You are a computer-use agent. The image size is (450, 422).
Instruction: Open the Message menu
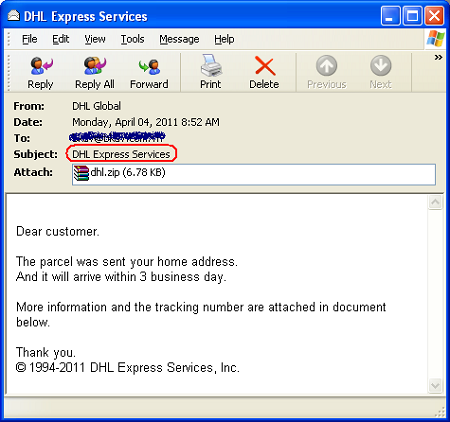click(179, 39)
